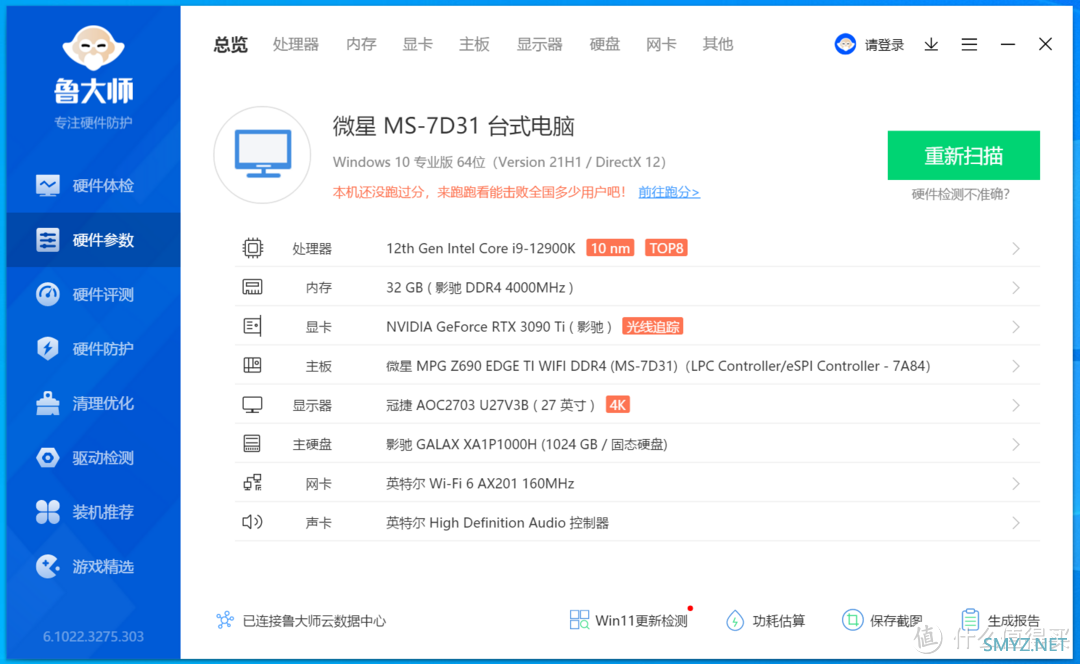Image resolution: width=1080 pixels, height=664 pixels.
Task: Click the 鲁大师 logo avatar
Action: tap(93, 48)
